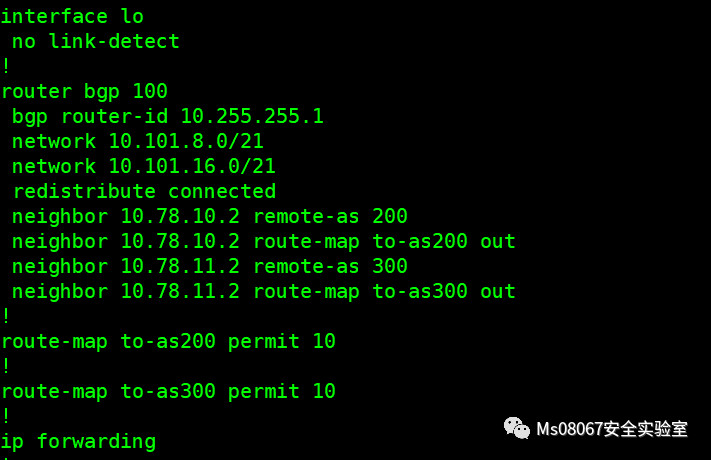Click the WeChat logo in the watermark
Screen dimensions: 711x460
[x=517, y=428]
